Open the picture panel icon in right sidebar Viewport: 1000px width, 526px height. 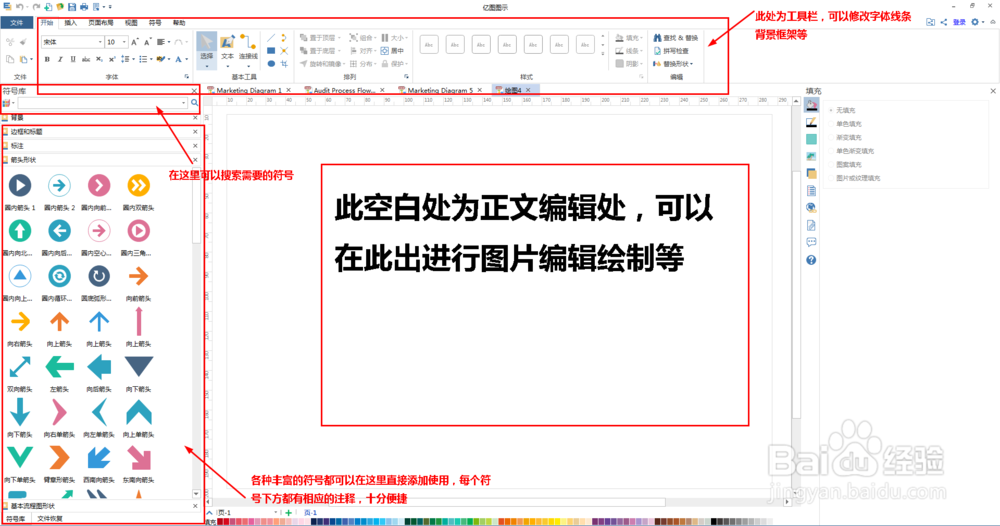pyautogui.click(x=811, y=156)
